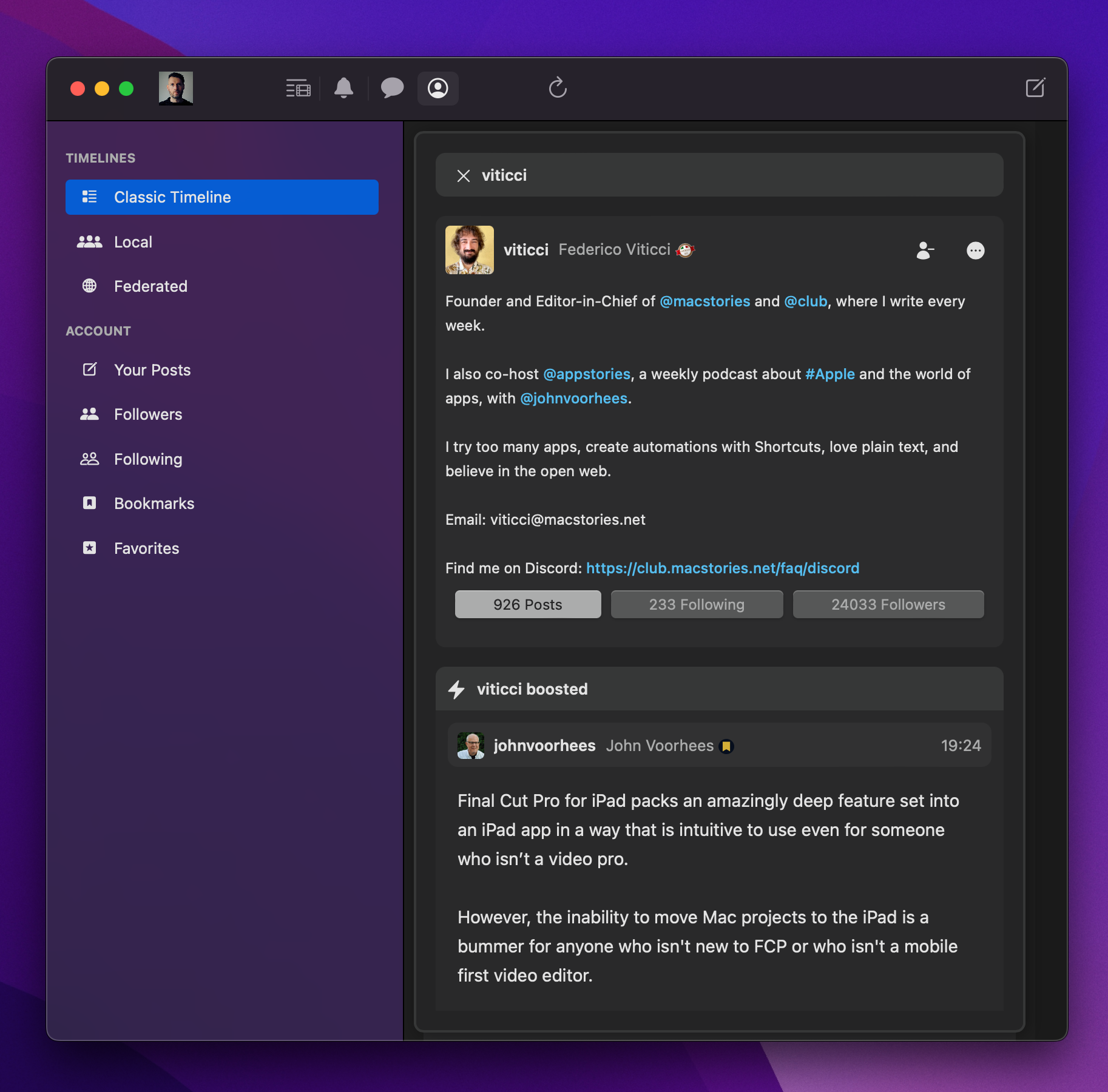The height and width of the screenshot is (1092, 1108).
Task: Select the 926 Posts button
Action: (528, 604)
